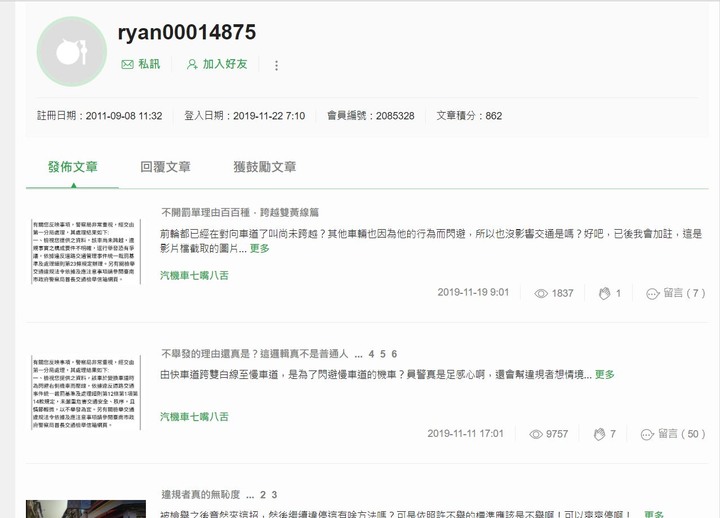
Task: Click the ryan00014875 profile avatar
Action: point(72,52)
